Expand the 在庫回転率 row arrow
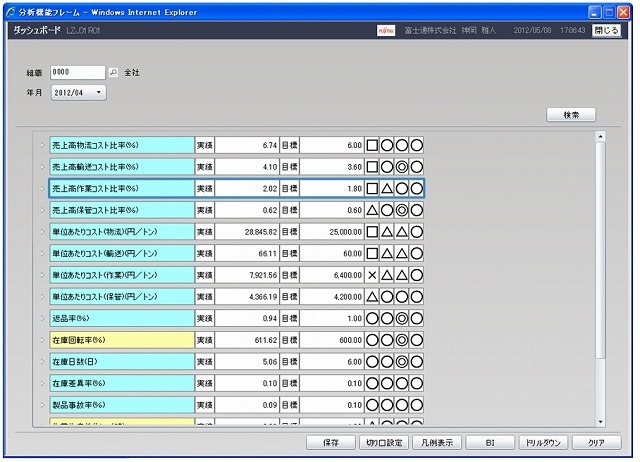The width and height of the screenshot is (640, 462). point(42,340)
